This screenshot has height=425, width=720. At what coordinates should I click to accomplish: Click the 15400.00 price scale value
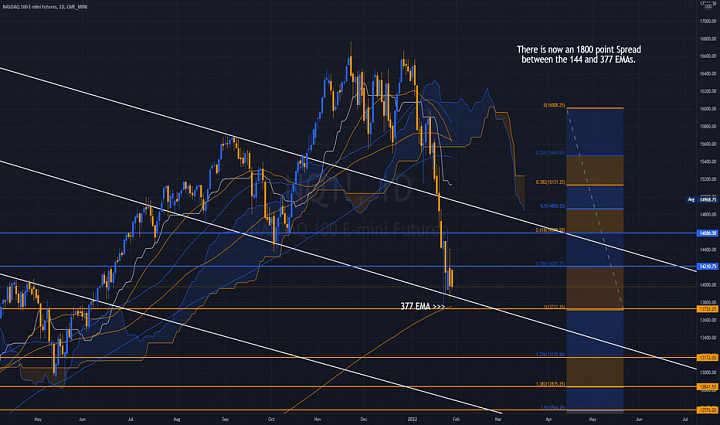[x=708, y=162]
